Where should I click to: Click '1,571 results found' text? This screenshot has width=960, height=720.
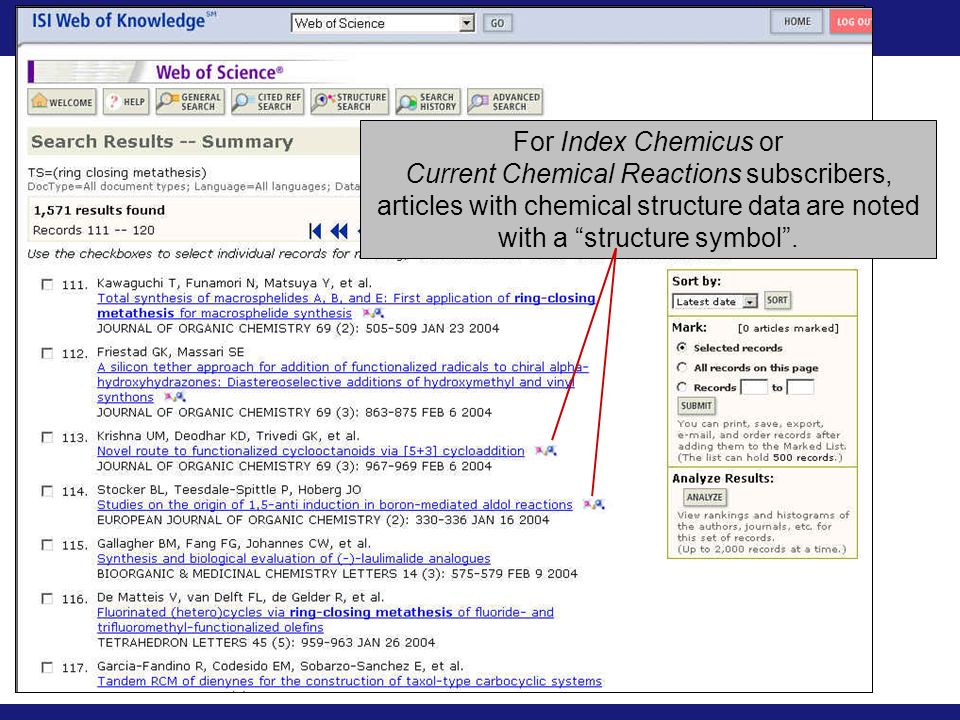(99, 211)
